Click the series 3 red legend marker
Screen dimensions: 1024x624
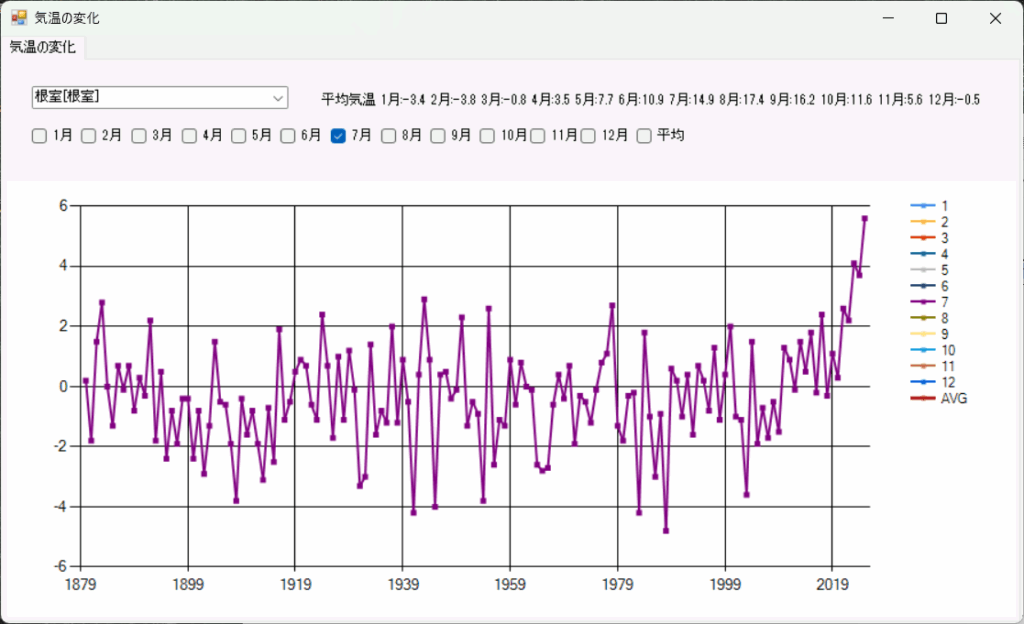pyautogui.click(x=921, y=238)
